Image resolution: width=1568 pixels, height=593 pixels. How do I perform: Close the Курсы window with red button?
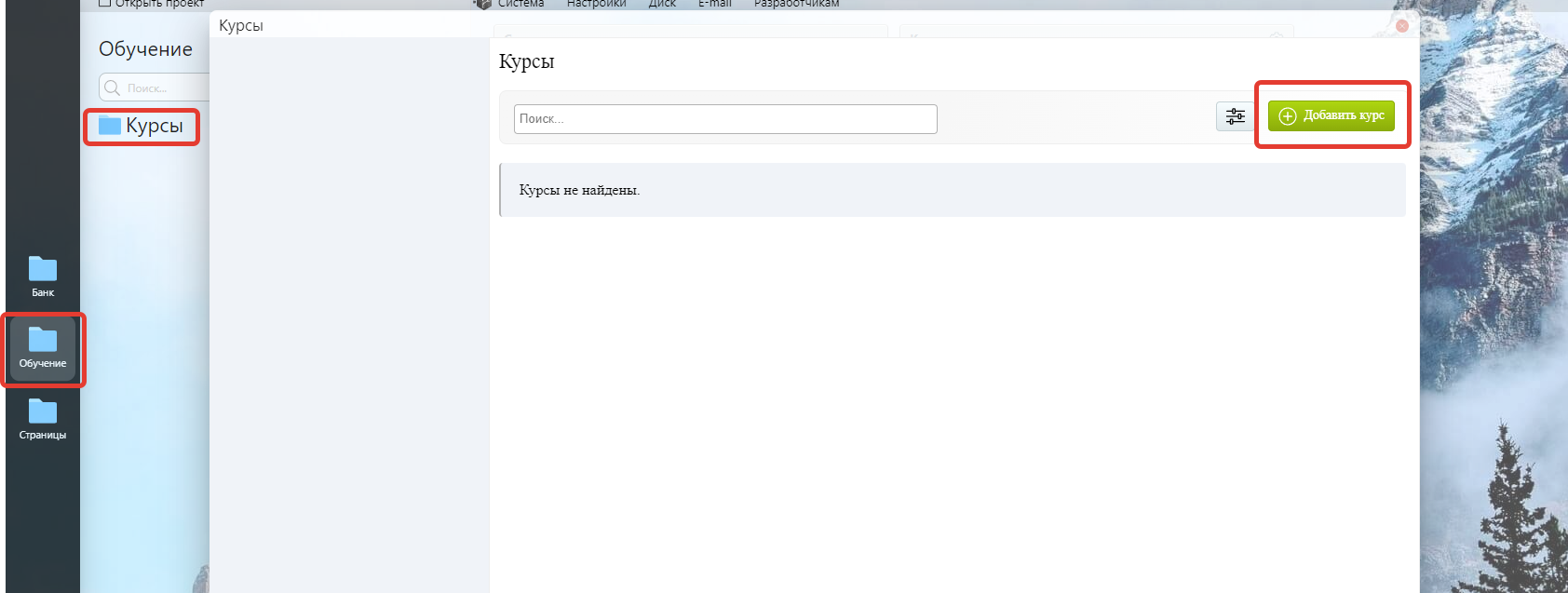(x=1401, y=26)
